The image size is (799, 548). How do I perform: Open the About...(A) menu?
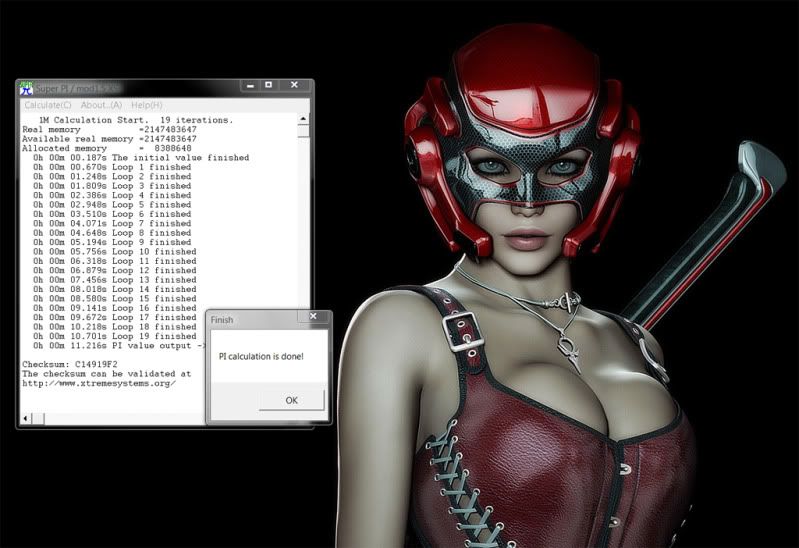click(101, 105)
